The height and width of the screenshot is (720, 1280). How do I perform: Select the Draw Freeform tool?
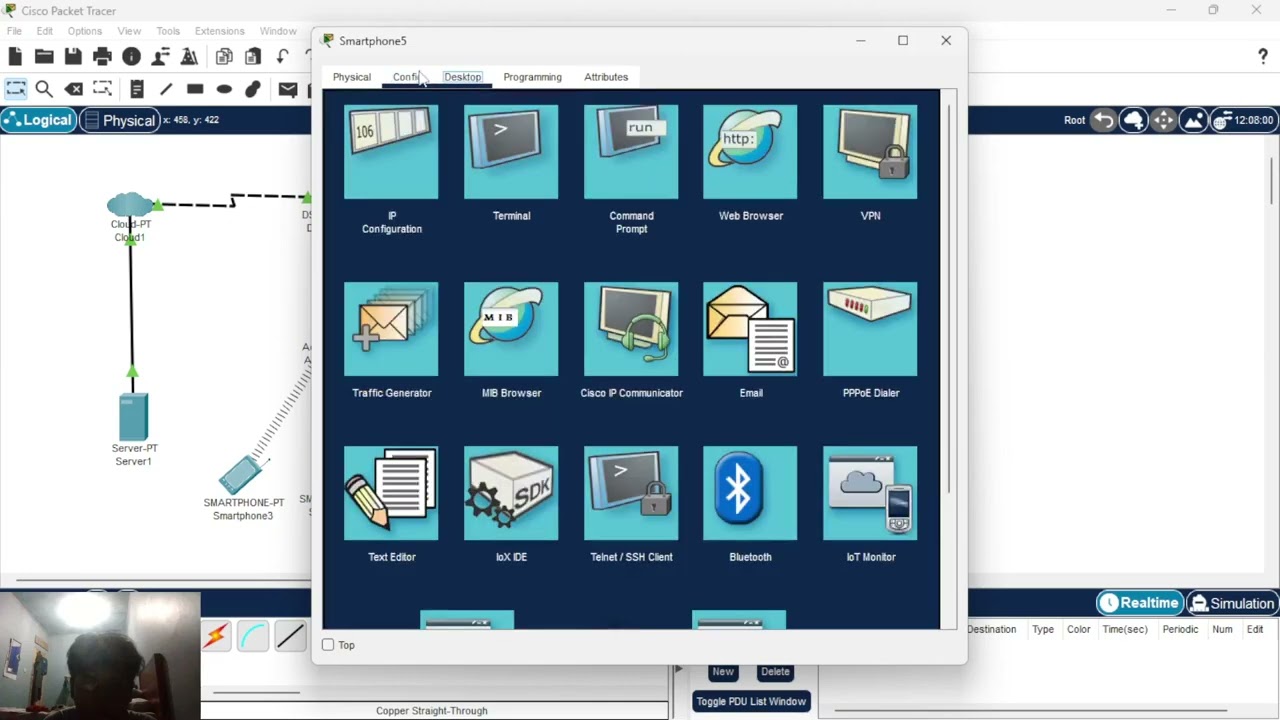tap(253, 89)
